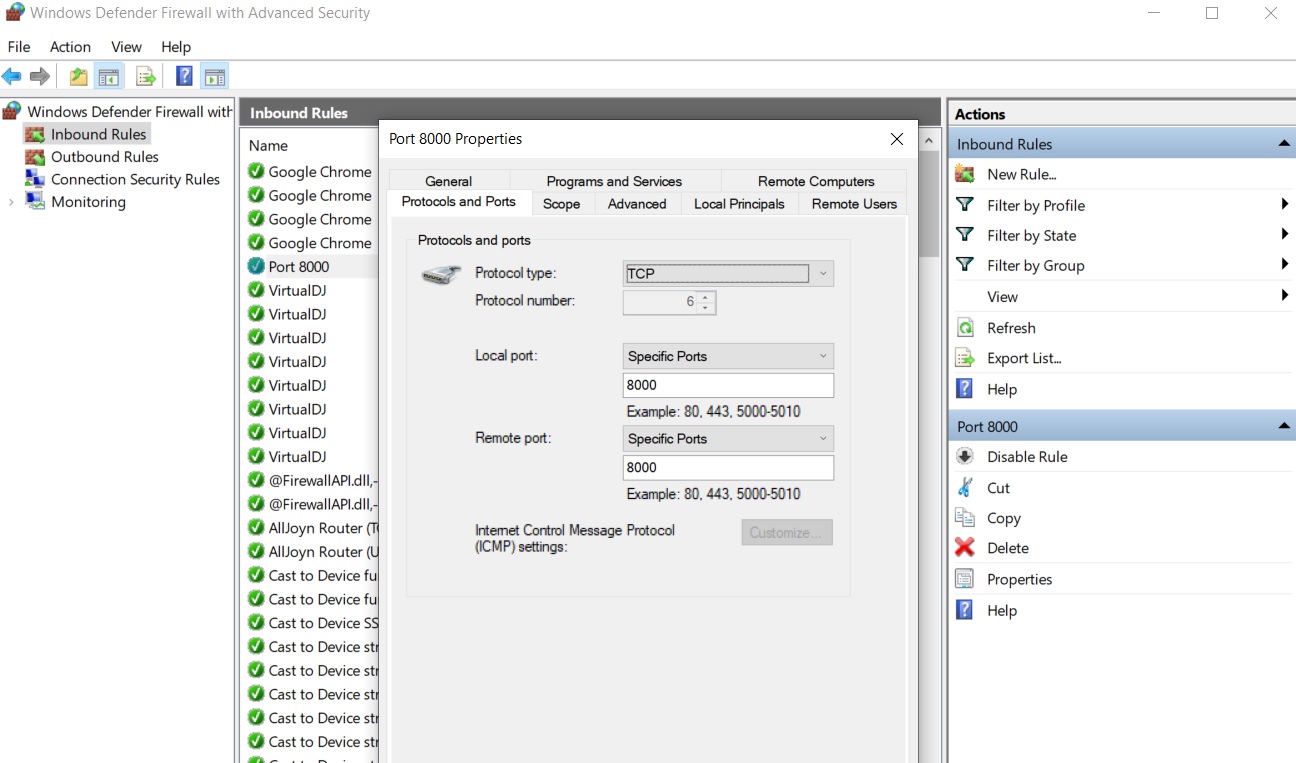Open the Help menu in the menu bar
Image resolution: width=1296 pixels, height=763 pixels.
click(x=176, y=47)
